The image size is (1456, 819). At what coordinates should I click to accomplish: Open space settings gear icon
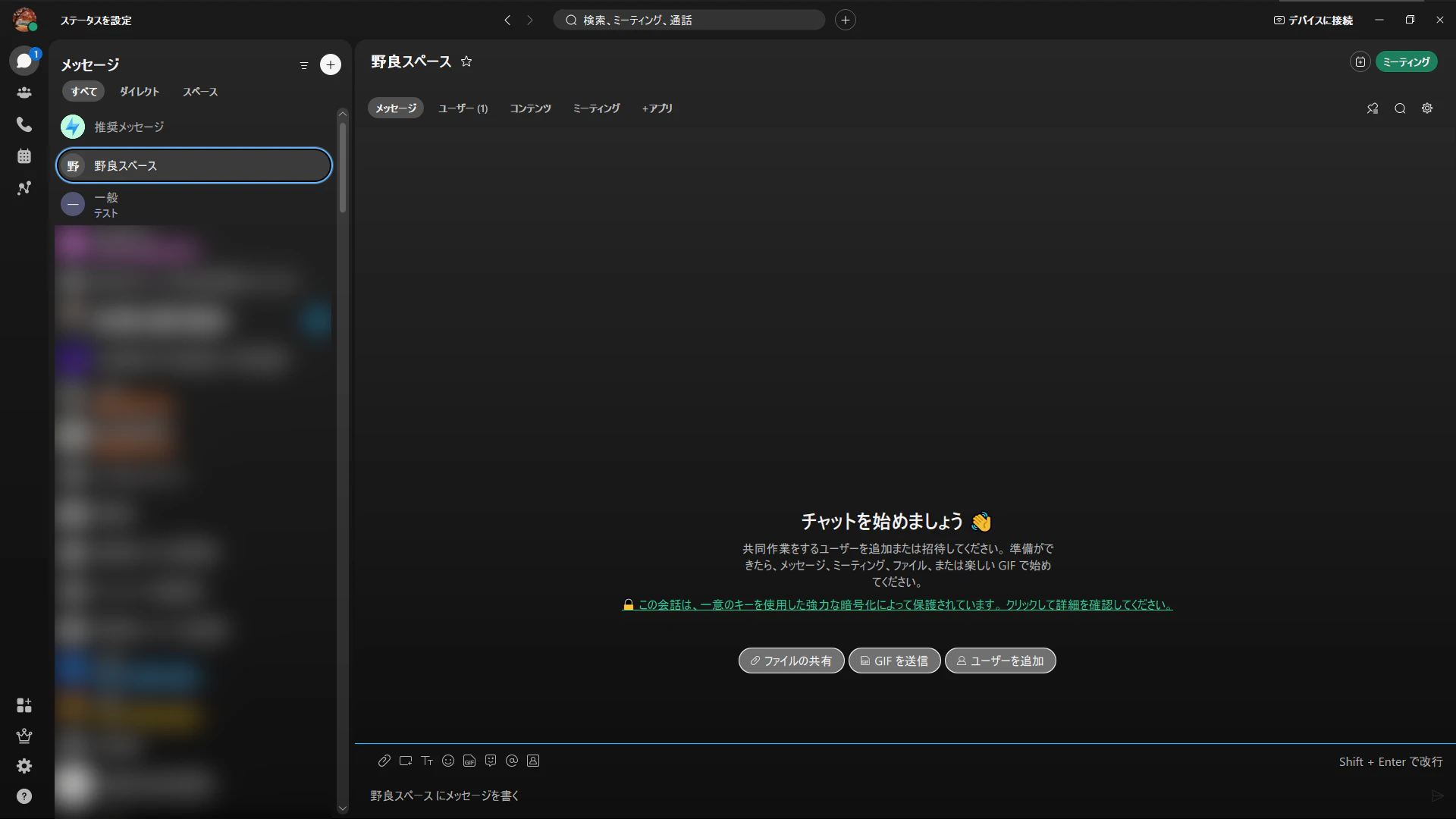pyautogui.click(x=1427, y=108)
